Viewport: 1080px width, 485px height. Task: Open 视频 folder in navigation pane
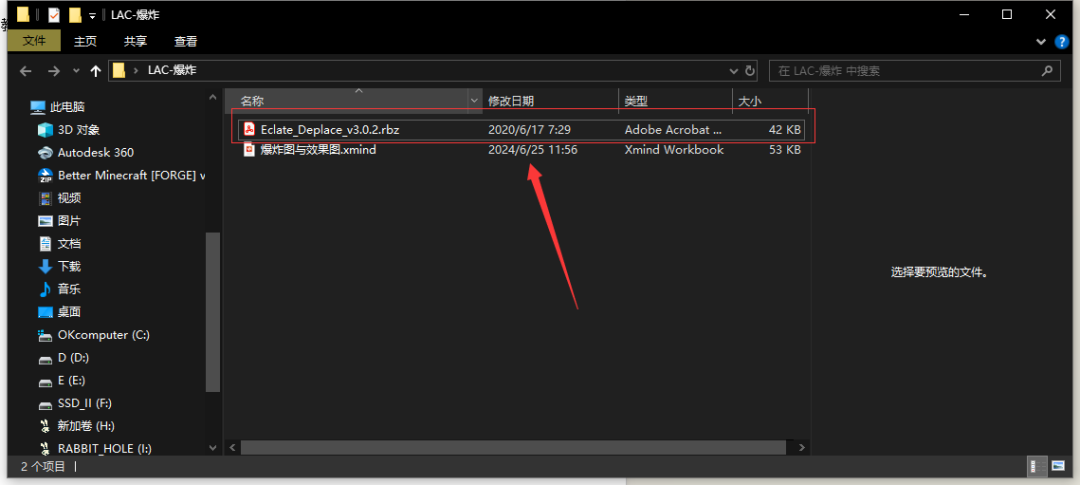point(69,198)
